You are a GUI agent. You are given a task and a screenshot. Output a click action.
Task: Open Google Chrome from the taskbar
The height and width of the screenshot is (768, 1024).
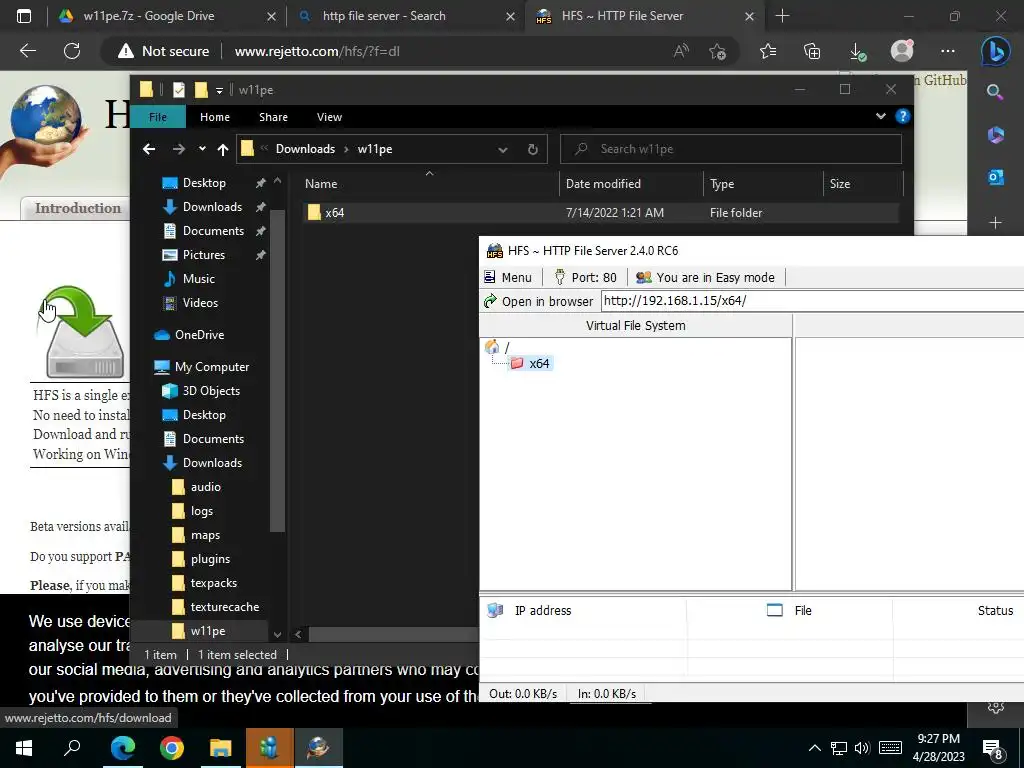point(172,748)
